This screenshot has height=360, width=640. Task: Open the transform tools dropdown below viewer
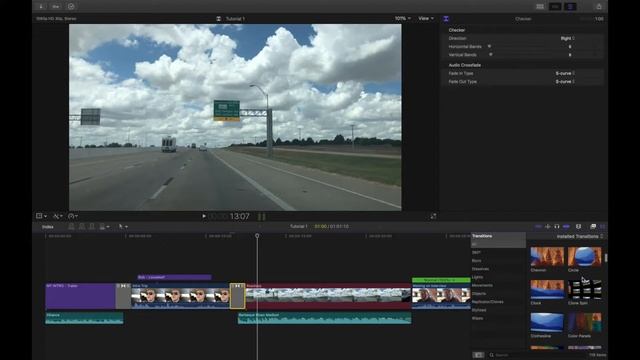pos(41,216)
